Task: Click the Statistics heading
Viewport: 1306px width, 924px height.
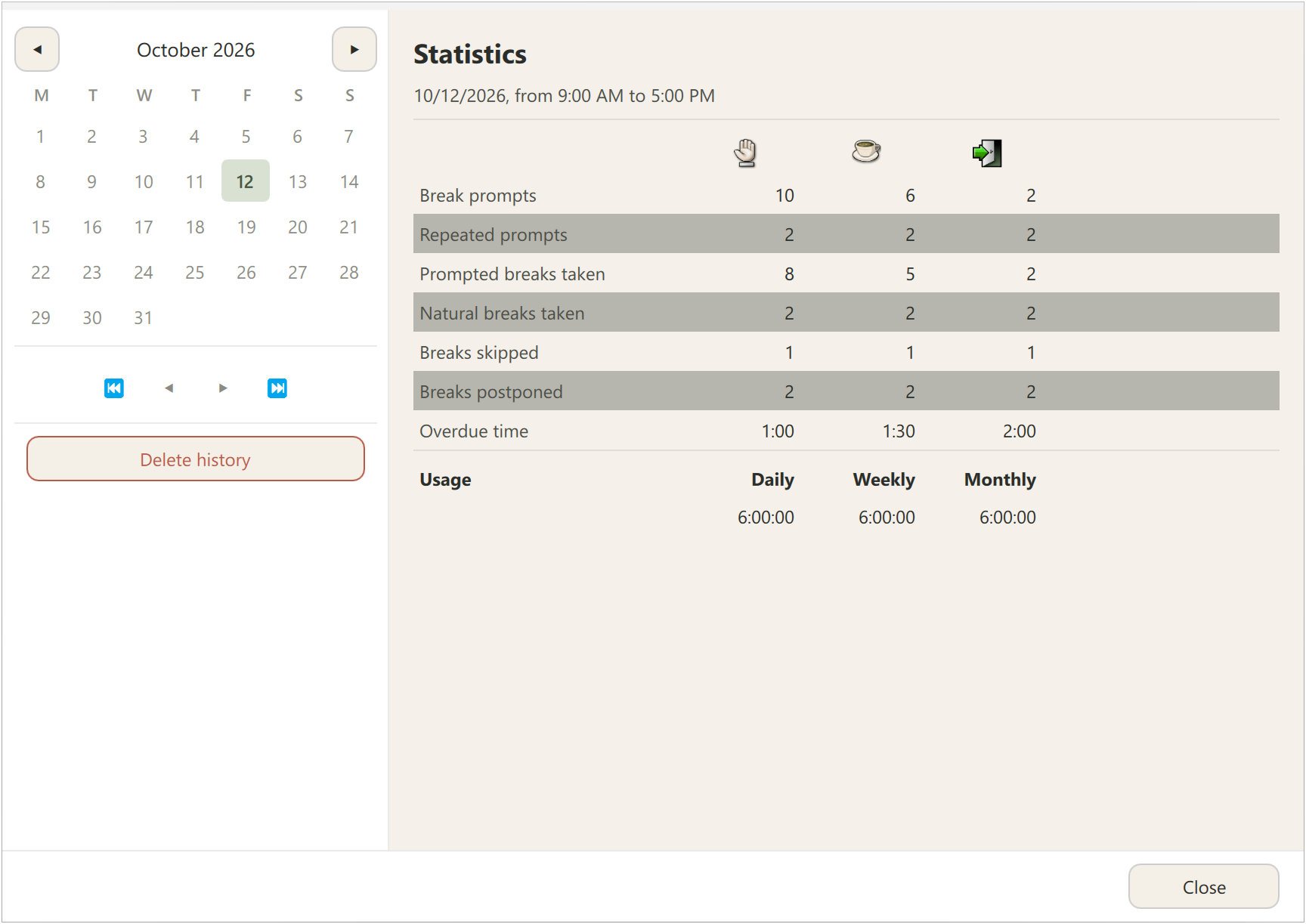Action: tap(470, 54)
